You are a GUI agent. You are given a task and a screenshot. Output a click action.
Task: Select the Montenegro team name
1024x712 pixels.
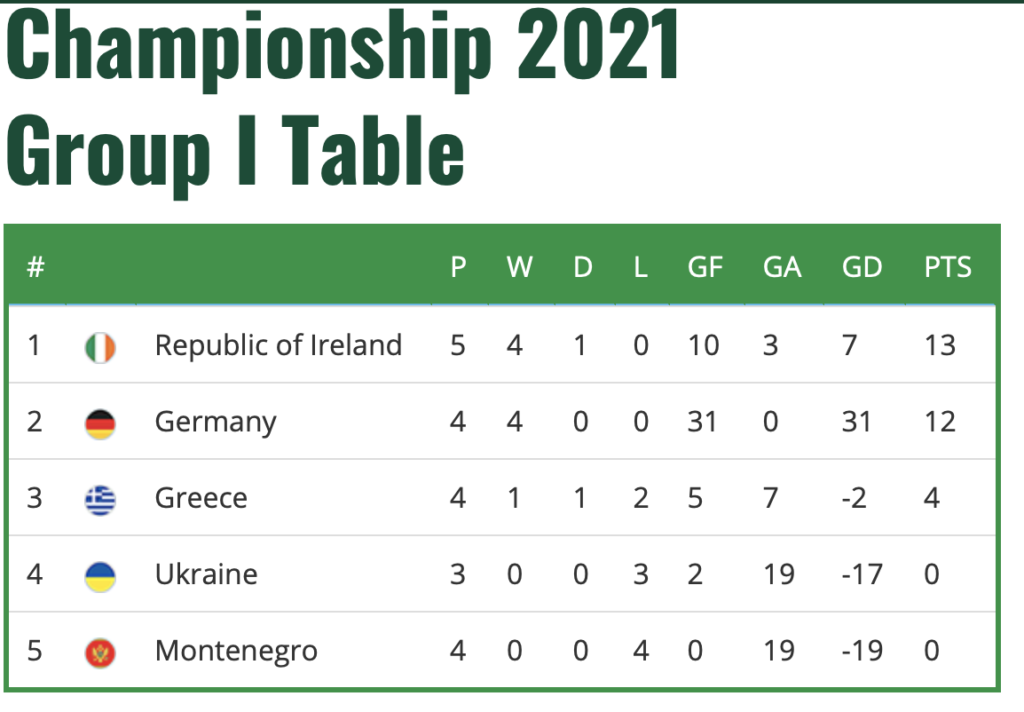(236, 652)
